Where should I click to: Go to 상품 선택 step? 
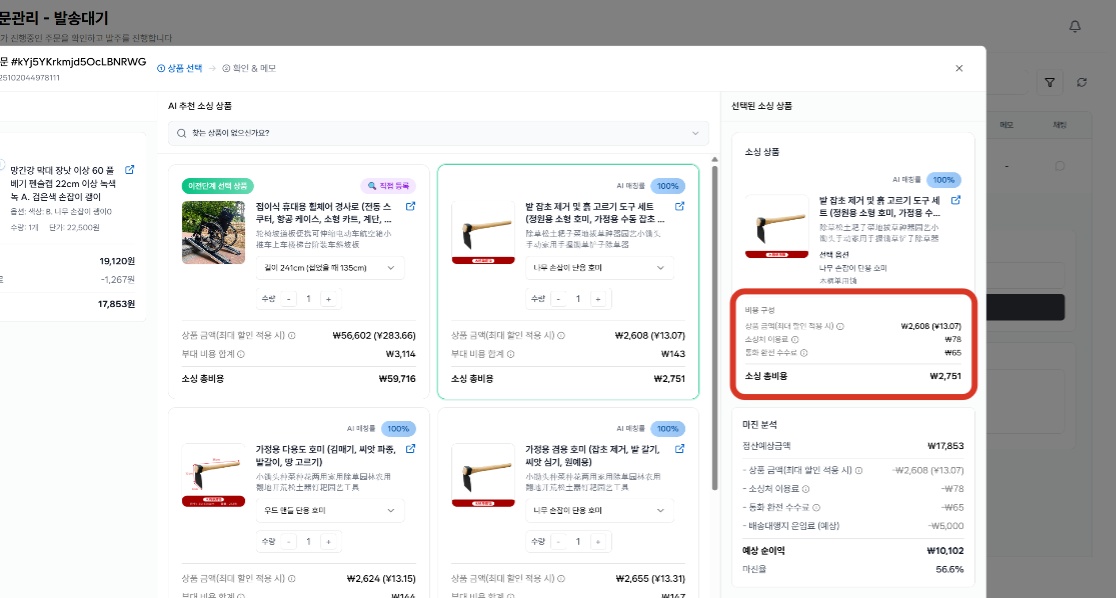pyautogui.click(x=179, y=68)
